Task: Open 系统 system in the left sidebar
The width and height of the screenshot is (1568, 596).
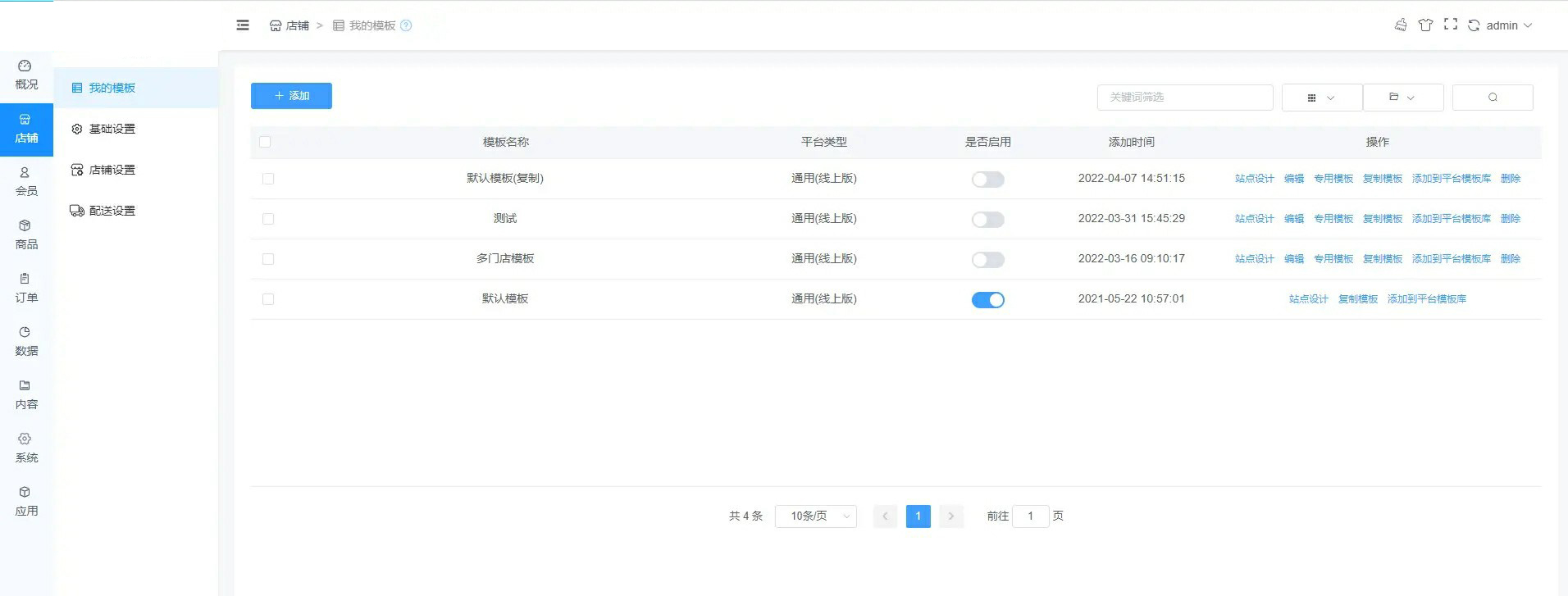Action: point(26,448)
